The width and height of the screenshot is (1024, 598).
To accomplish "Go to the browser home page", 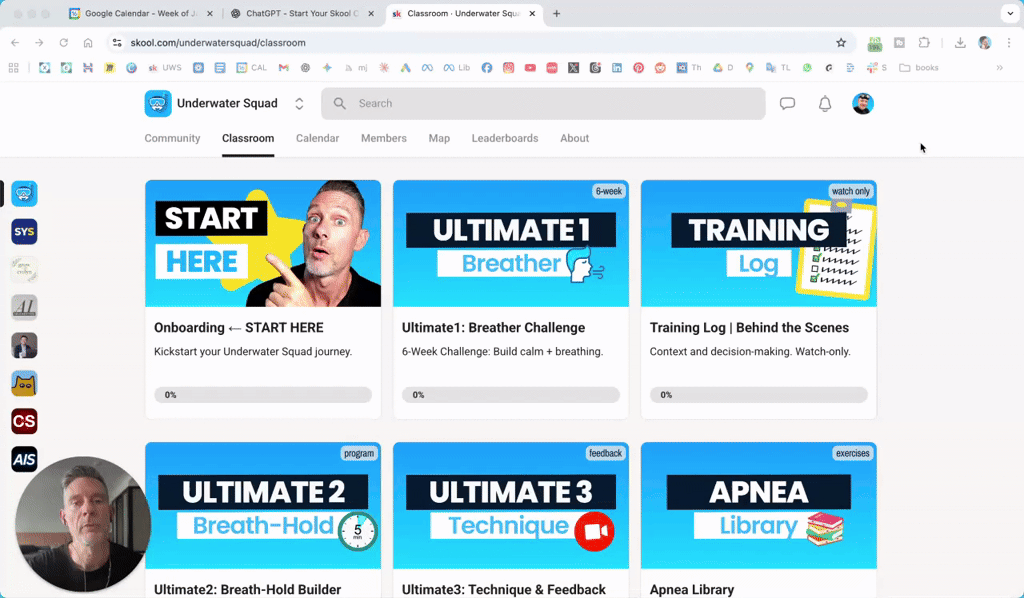I will click(88, 42).
